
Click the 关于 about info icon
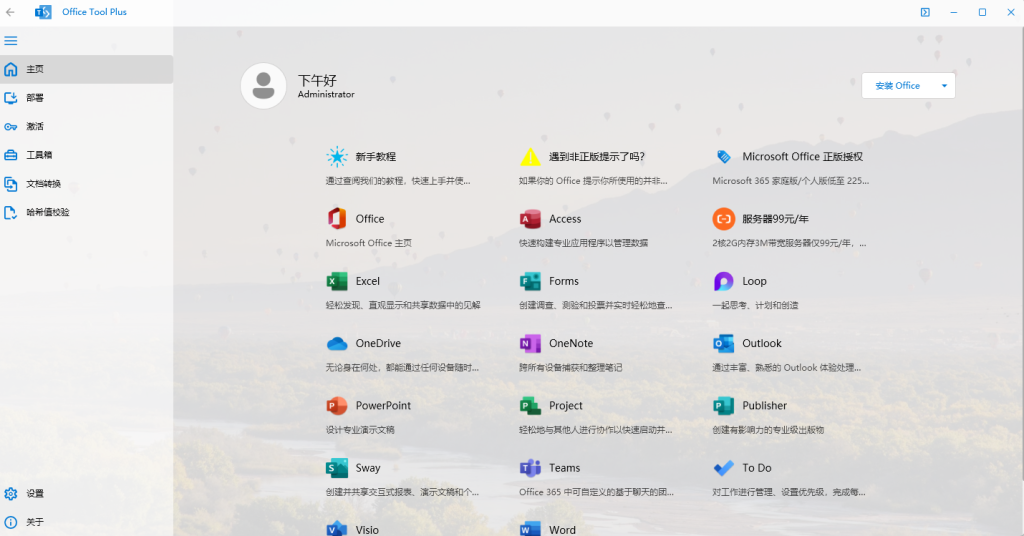pyautogui.click(x=10, y=522)
